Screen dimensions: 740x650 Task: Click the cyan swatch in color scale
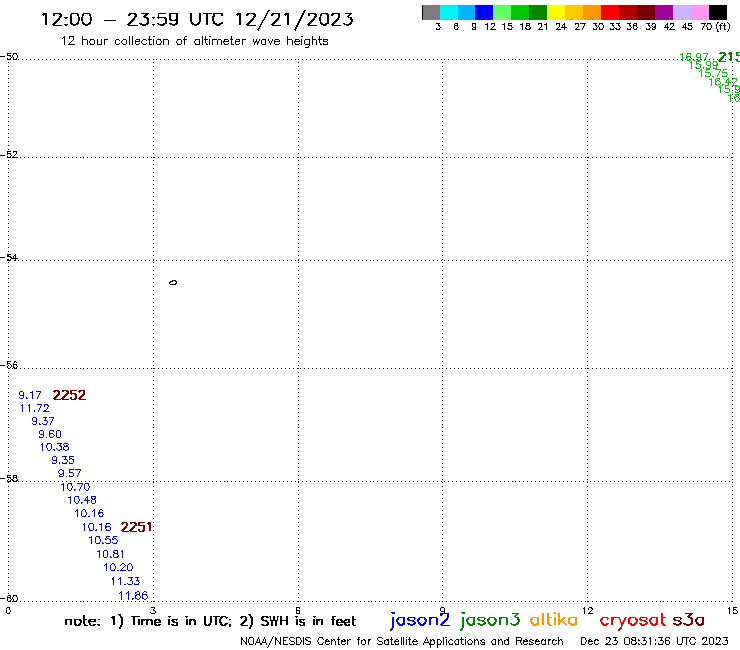point(449,12)
